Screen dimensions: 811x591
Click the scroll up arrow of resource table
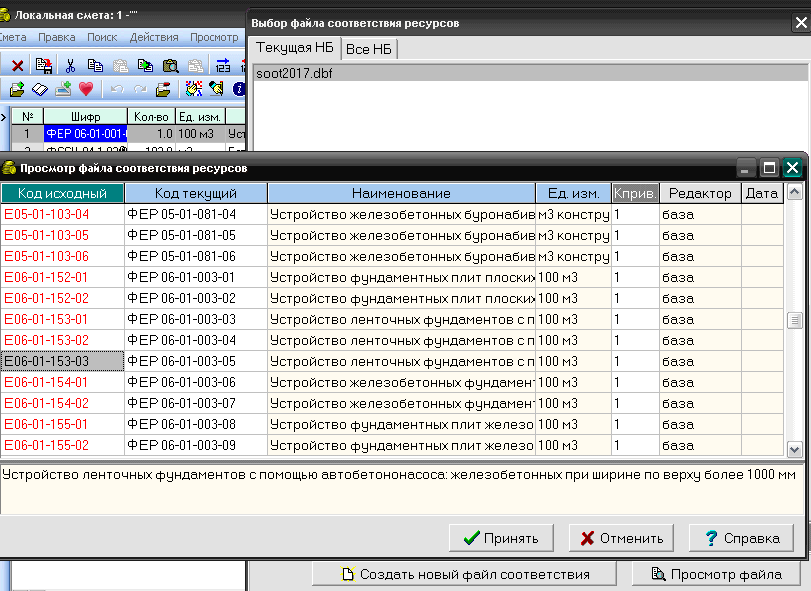click(794, 192)
